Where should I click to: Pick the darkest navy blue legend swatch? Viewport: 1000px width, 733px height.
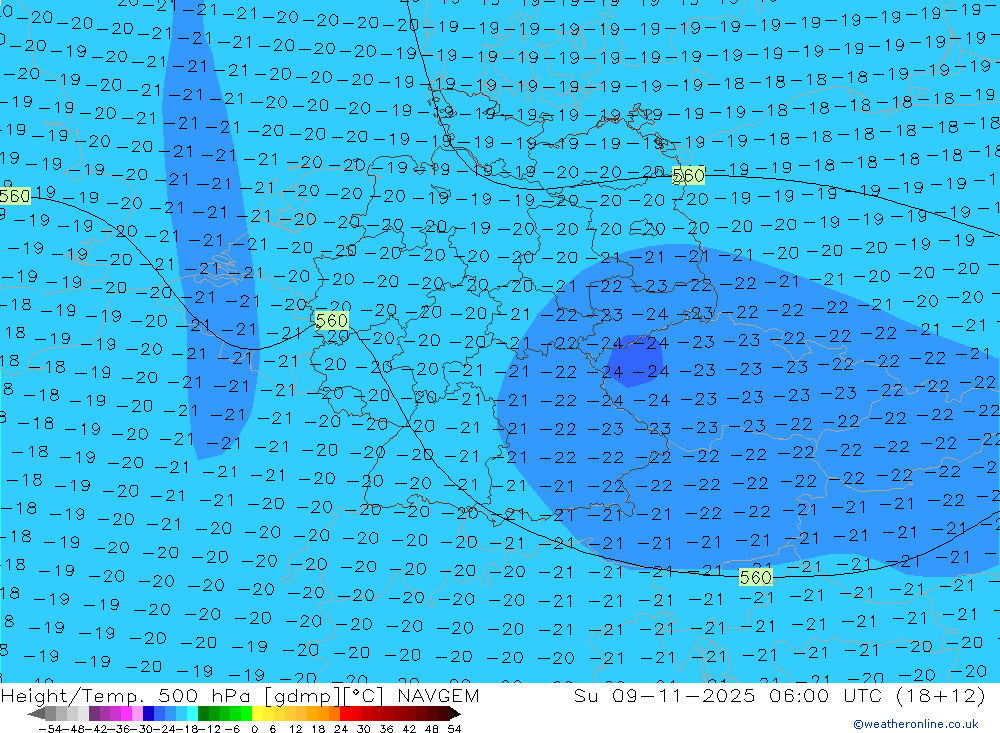[148, 713]
